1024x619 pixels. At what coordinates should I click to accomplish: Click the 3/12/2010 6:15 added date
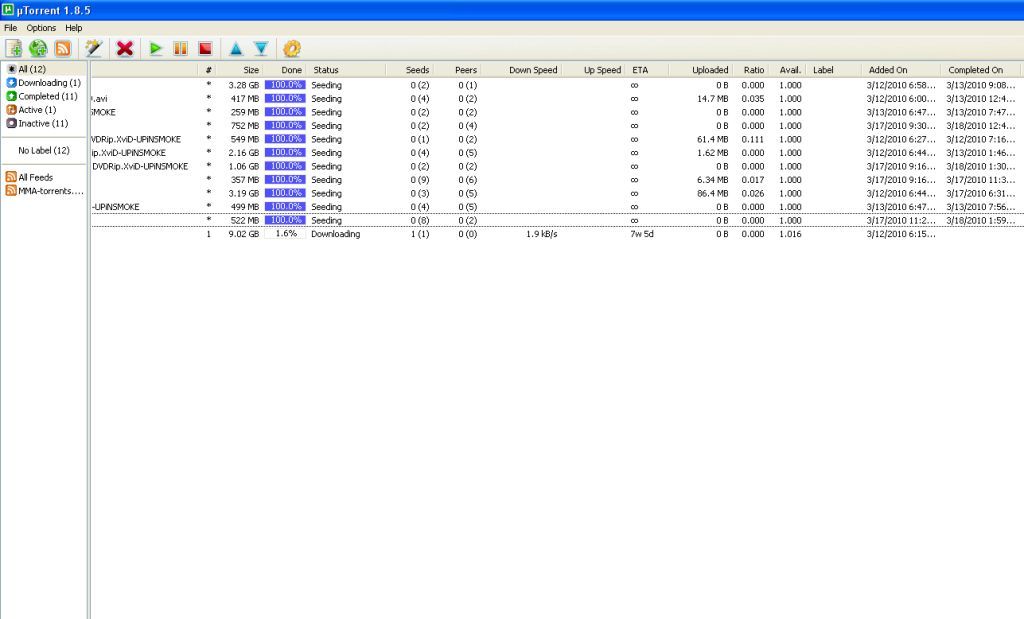pyautogui.click(x=901, y=234)
